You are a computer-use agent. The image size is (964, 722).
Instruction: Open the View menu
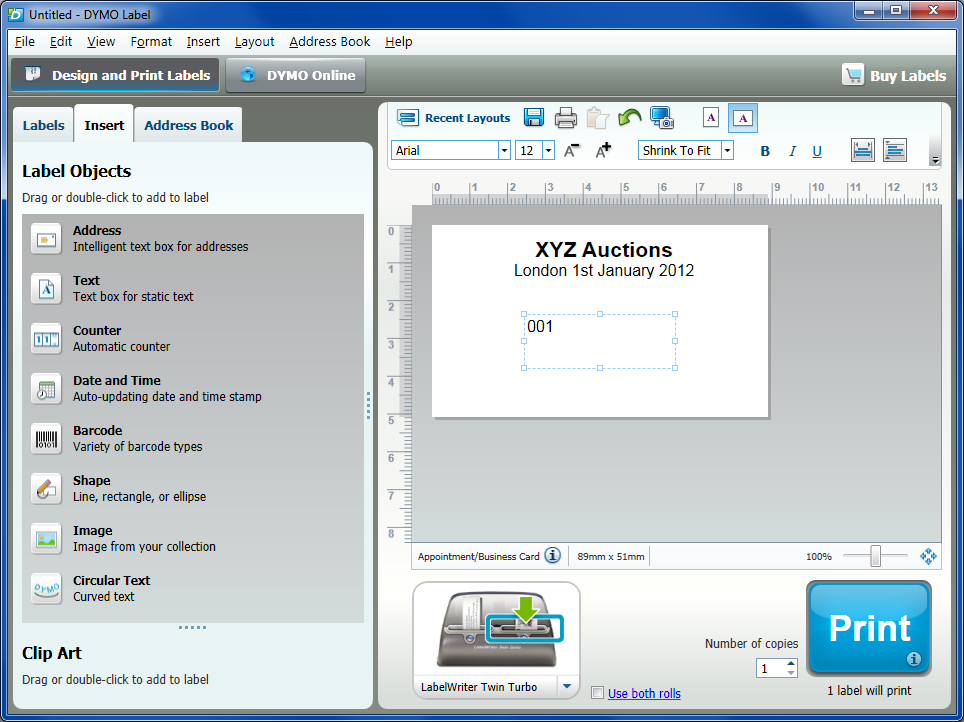pos(101,41)
